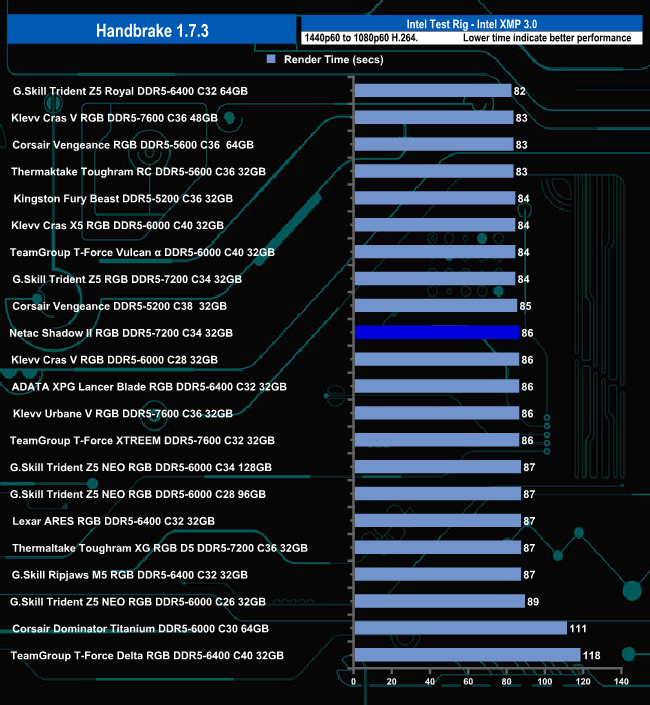Select ADATA XPG Lancer Blade RGB label
The width and height of the screenshot is (650, 705).
(x=149, y=387)
